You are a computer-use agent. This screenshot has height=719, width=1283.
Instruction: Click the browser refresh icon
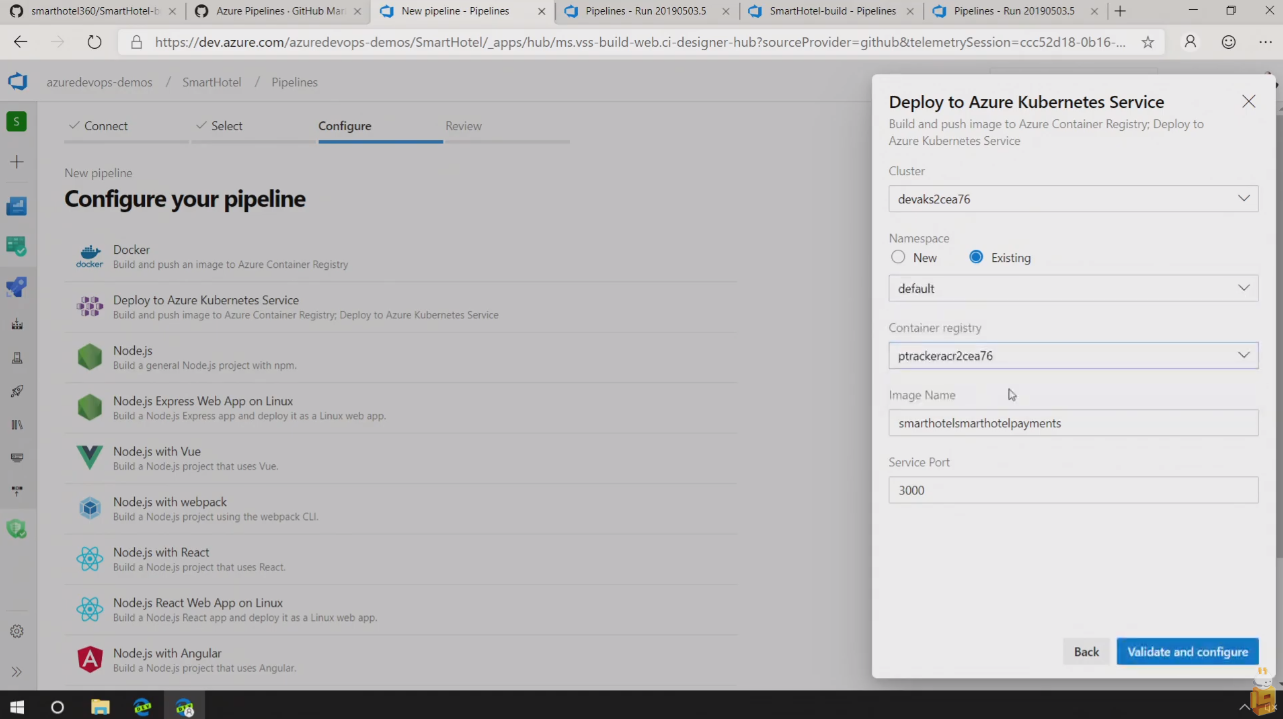pyautogui.click(x=94, y=42)
